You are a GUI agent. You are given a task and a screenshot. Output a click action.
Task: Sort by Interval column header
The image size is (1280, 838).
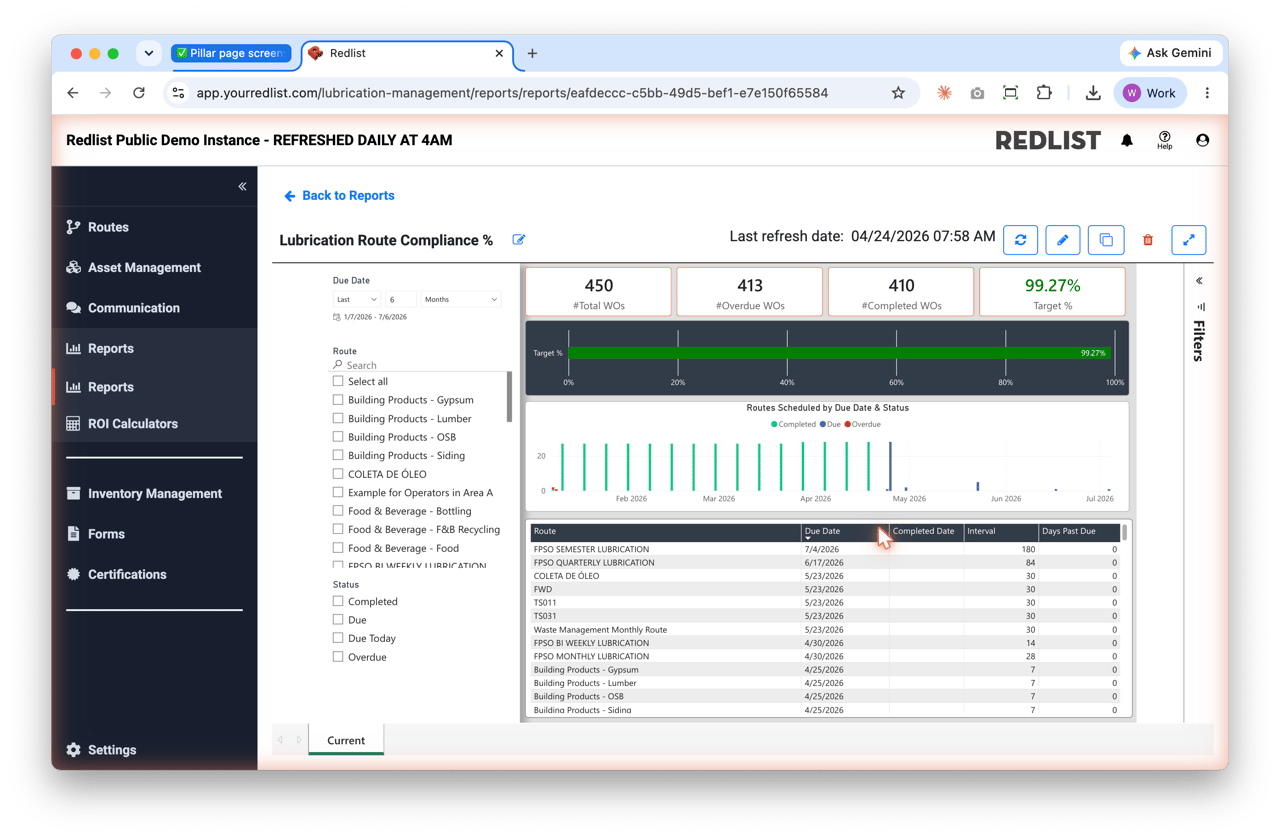click(x=1001, y=532)
